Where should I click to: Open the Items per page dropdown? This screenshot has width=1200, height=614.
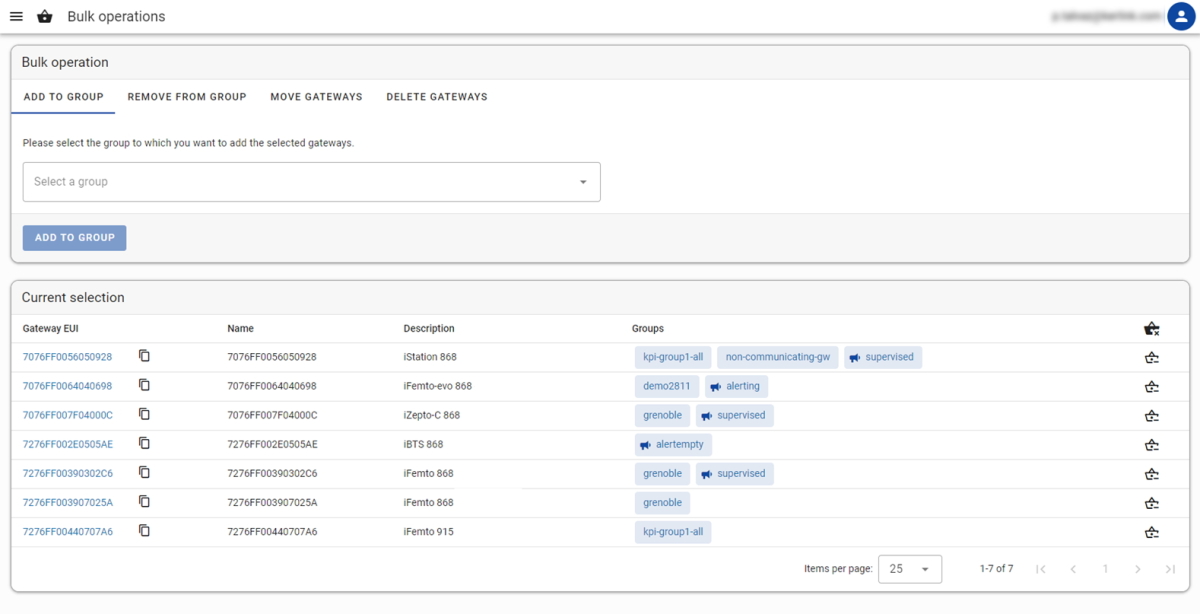click(x=909, y=569)
